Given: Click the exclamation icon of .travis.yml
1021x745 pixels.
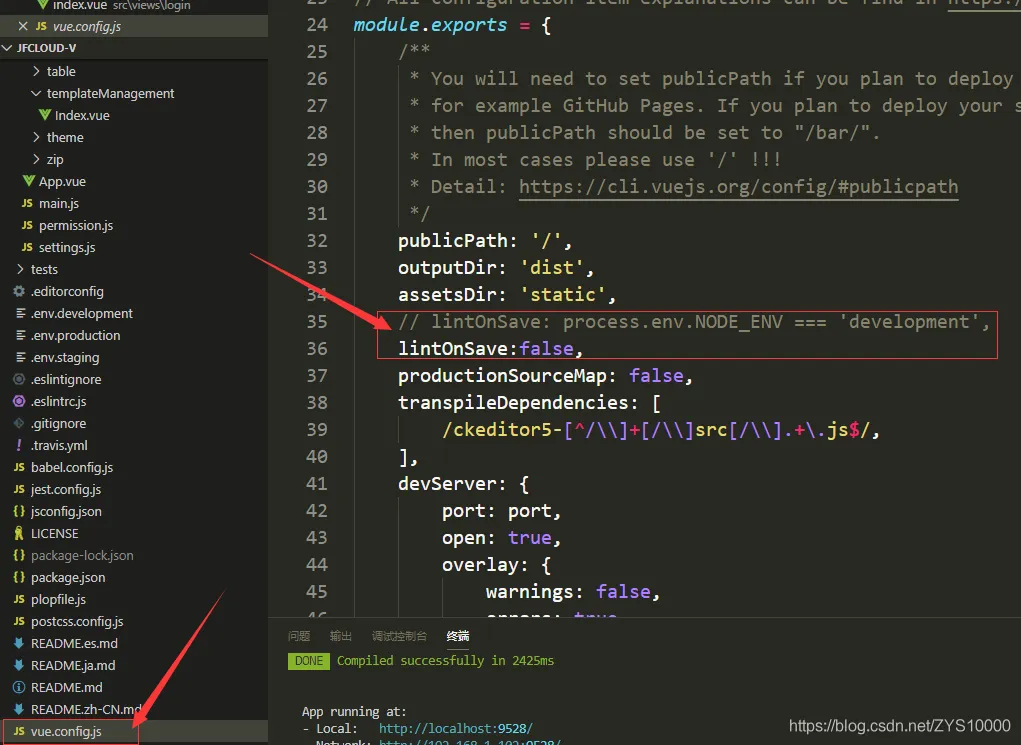Looking at the screenshot, I should (19, 445).
